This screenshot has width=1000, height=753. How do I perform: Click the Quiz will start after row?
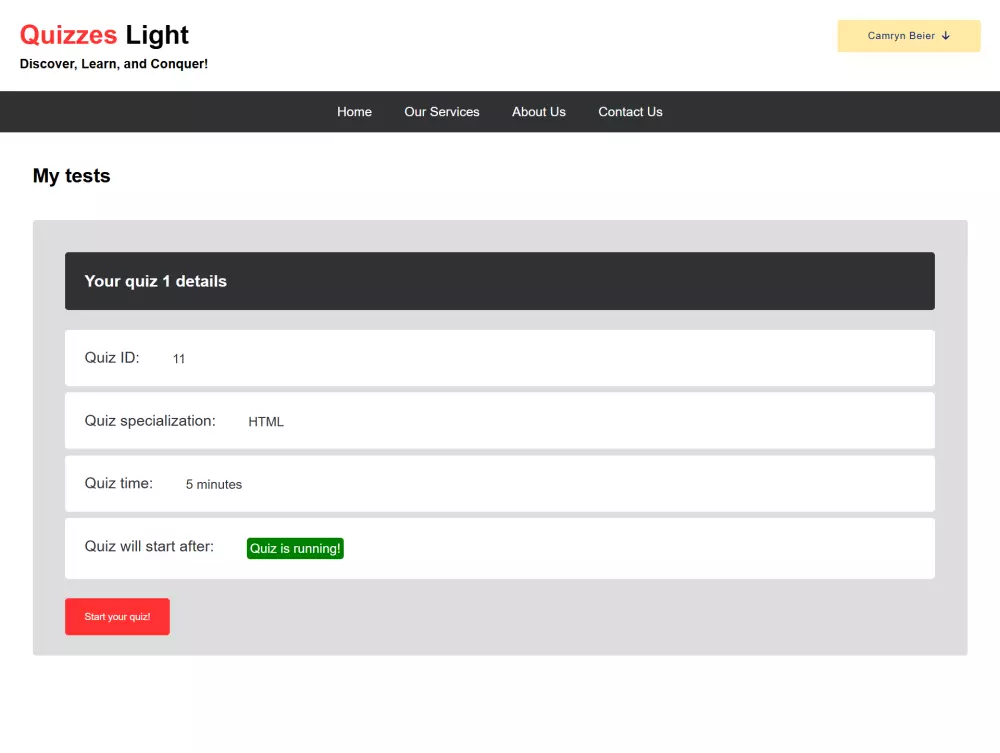500,547
